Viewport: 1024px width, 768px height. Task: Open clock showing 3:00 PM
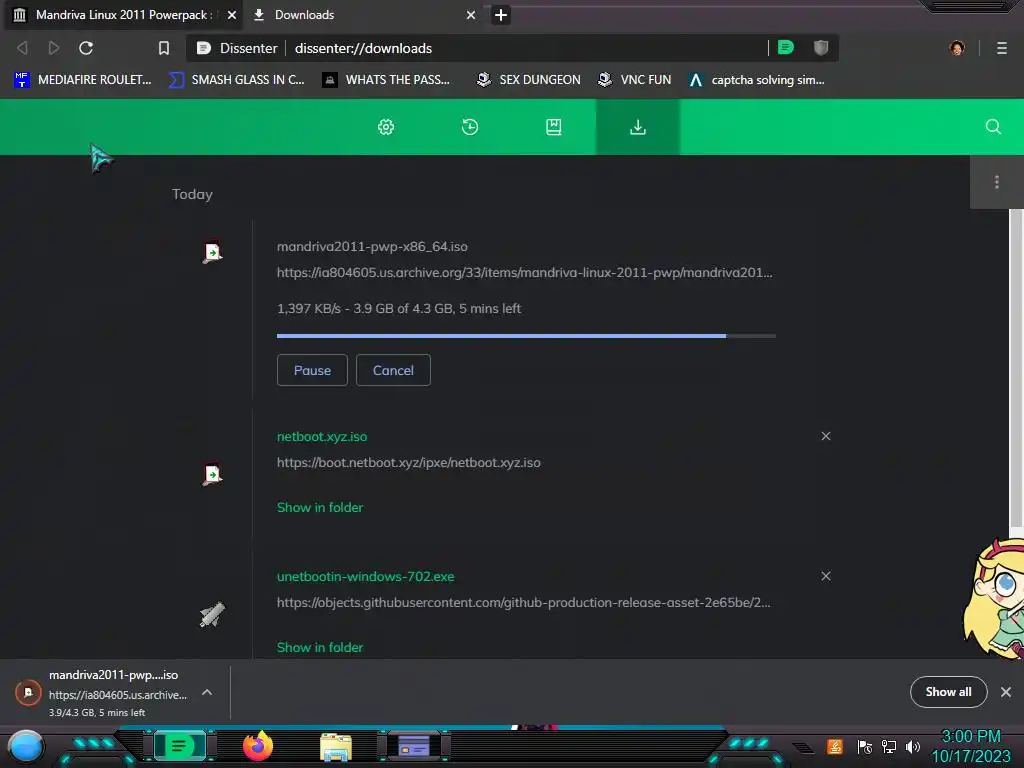(971, 746)
